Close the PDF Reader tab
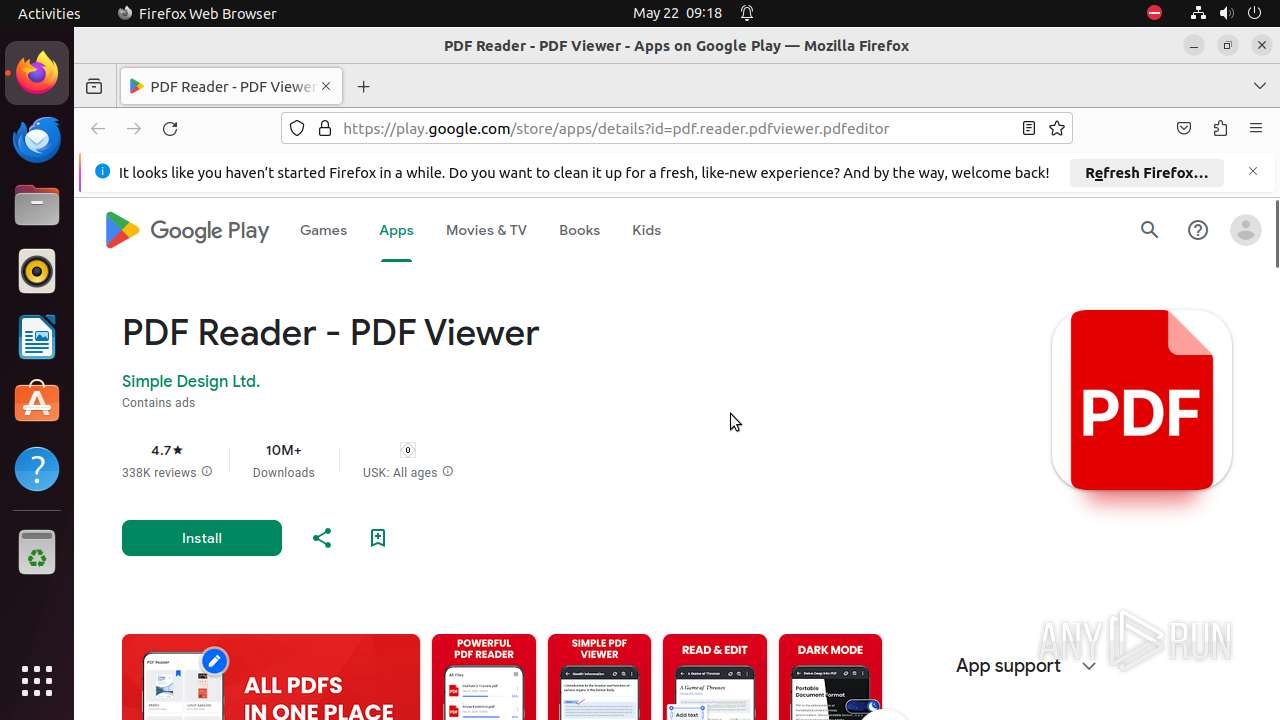This screenshot has height=720, width=1280. 326,87
